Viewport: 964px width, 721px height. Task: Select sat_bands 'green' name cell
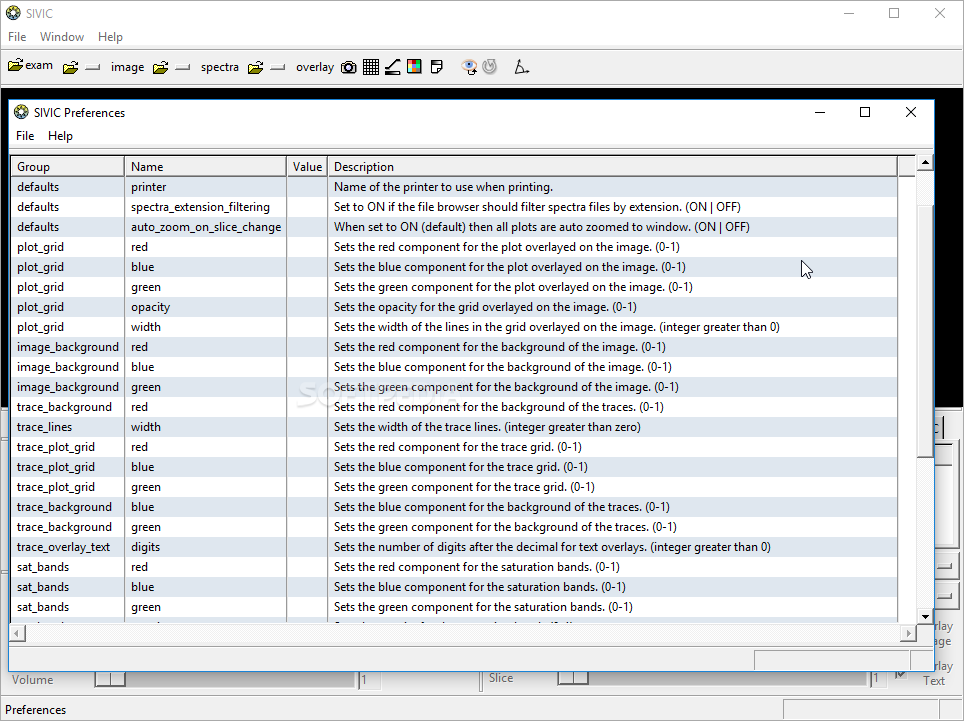pyautogui.click(x=205, y=607)
